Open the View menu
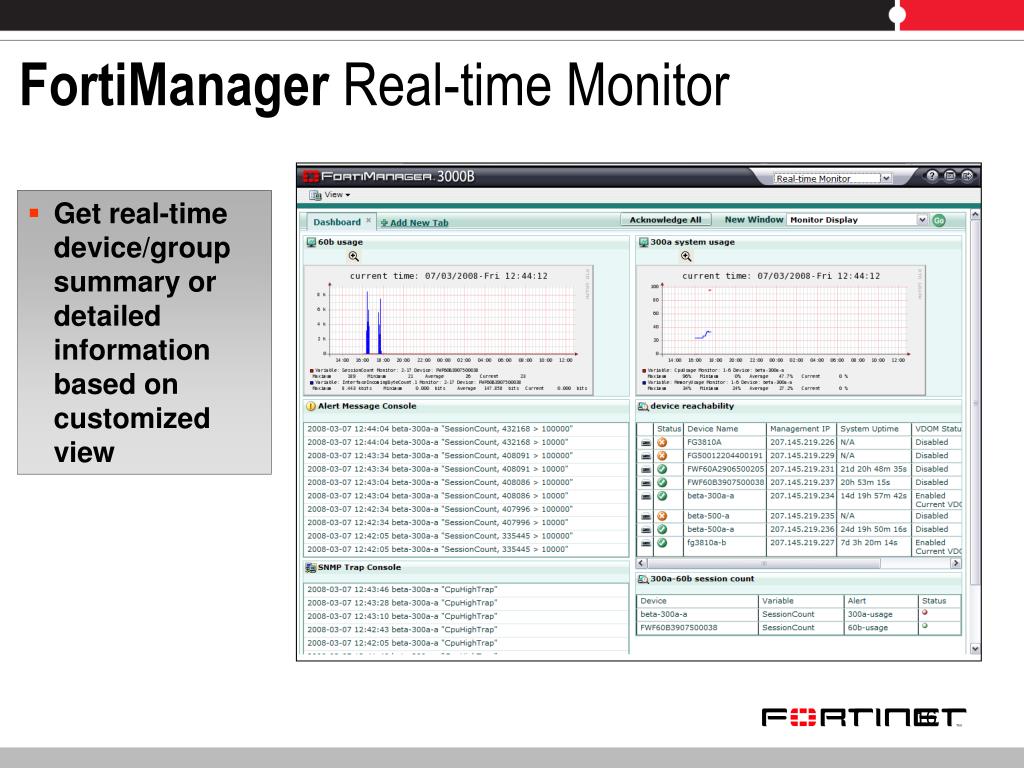 point(337,195)
